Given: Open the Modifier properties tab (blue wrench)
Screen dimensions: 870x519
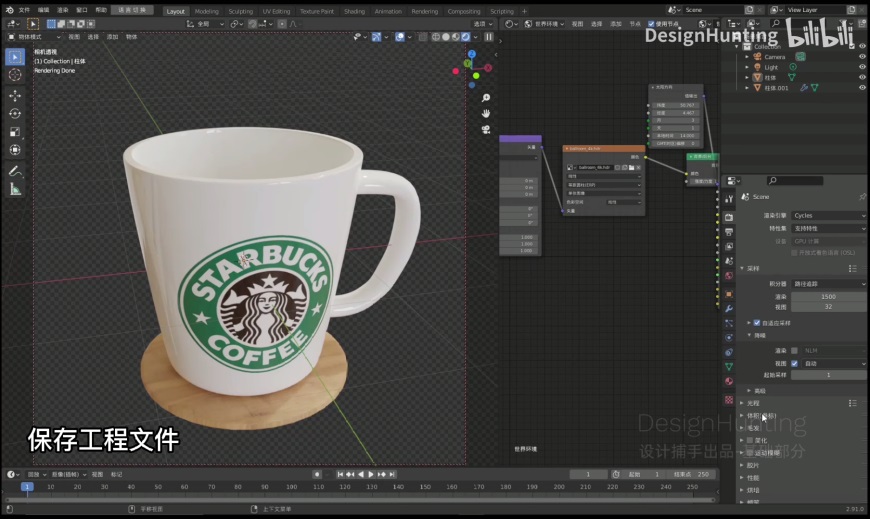Looking at the screenshot, I should point(729,309).
